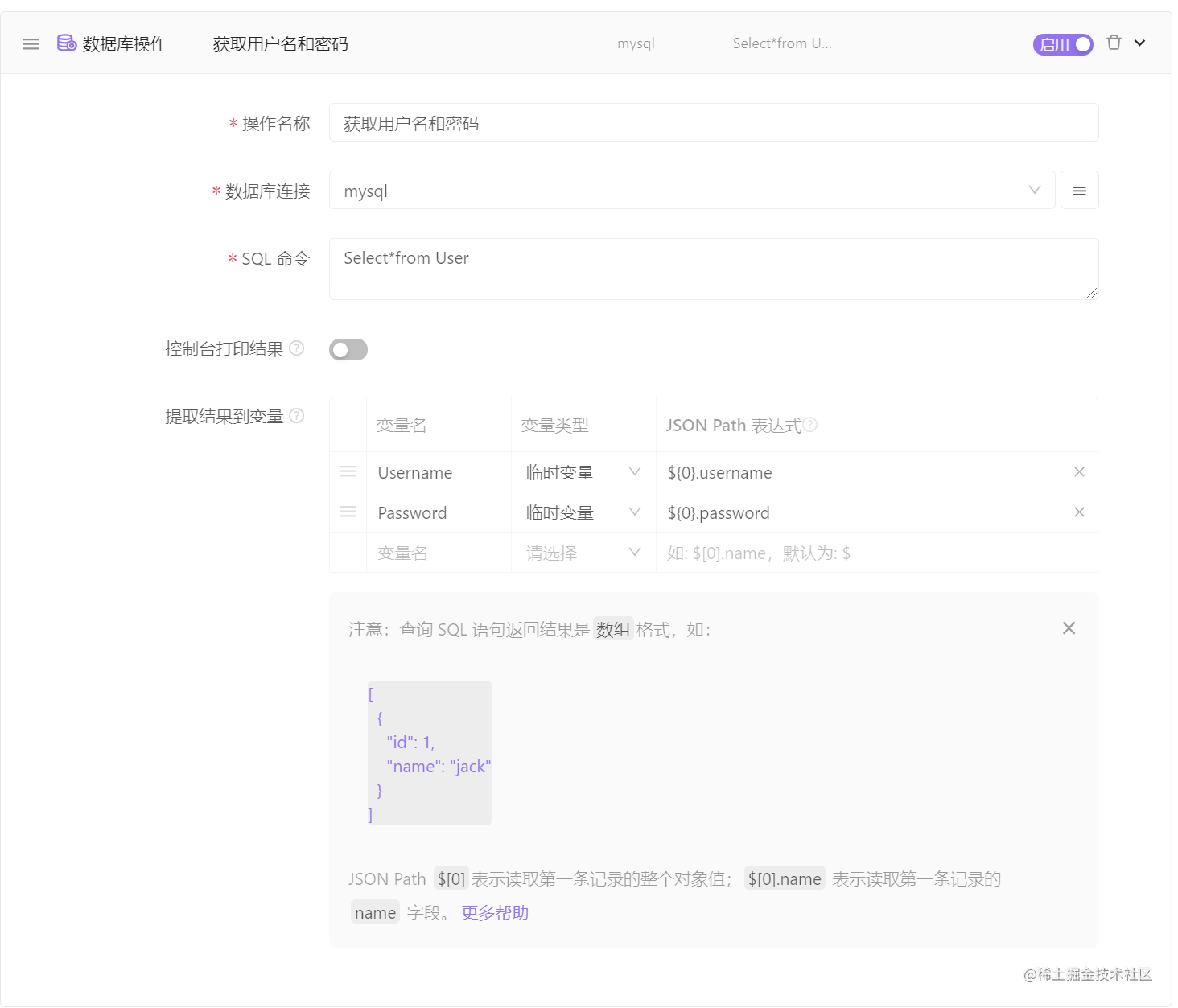Click the JSON example code block
This screenshot has height=1008, width=1178.
coord(430,753)
